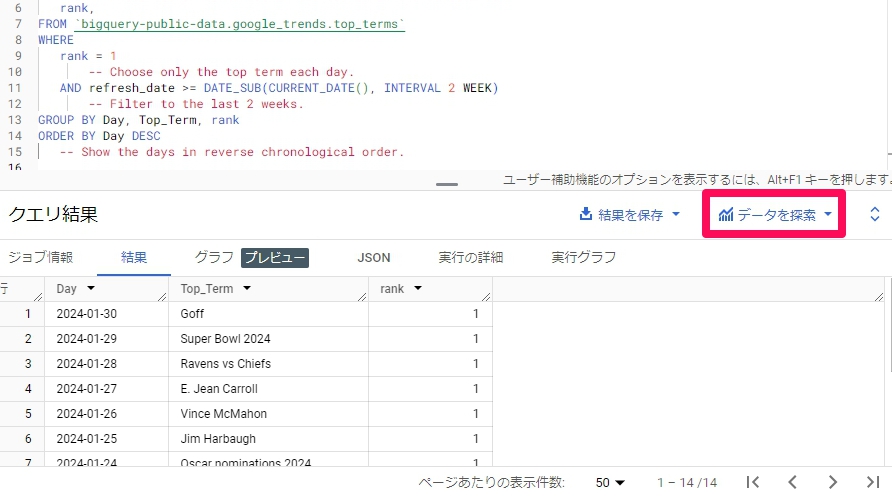Viewport: 892px width, 497px height.
Task: Click the Jim Harbaugh cell
Action: pos(269,439)
